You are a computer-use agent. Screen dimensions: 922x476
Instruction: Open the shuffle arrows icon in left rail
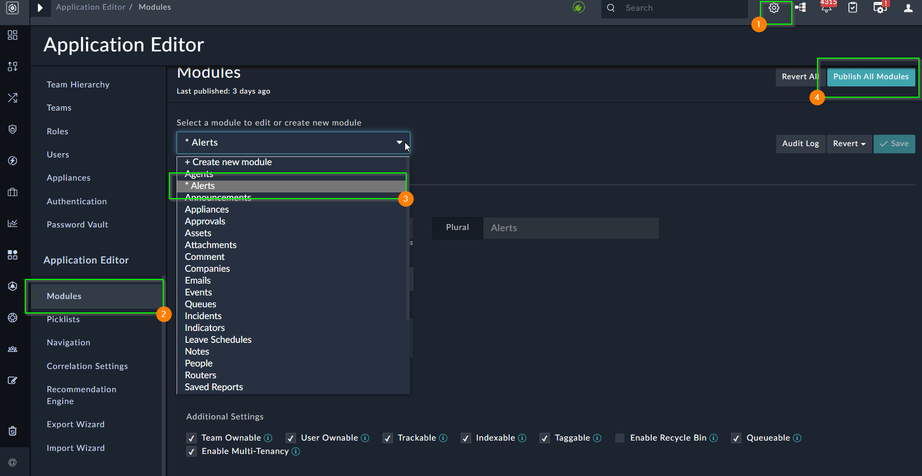(x=12, y=98)
